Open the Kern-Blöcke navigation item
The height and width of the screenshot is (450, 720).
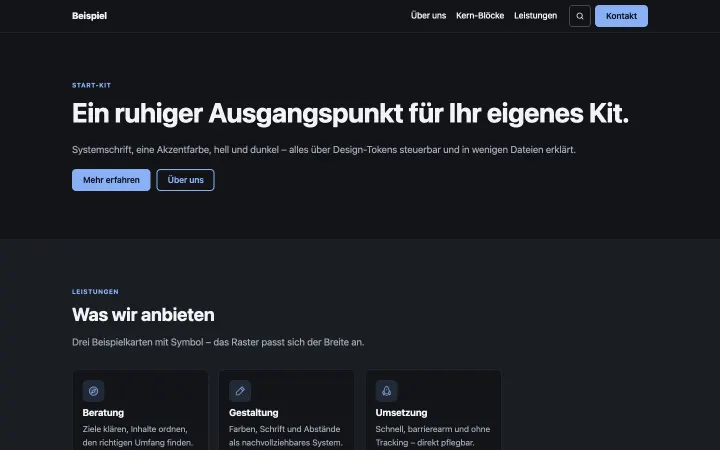[x=480, y=16]
